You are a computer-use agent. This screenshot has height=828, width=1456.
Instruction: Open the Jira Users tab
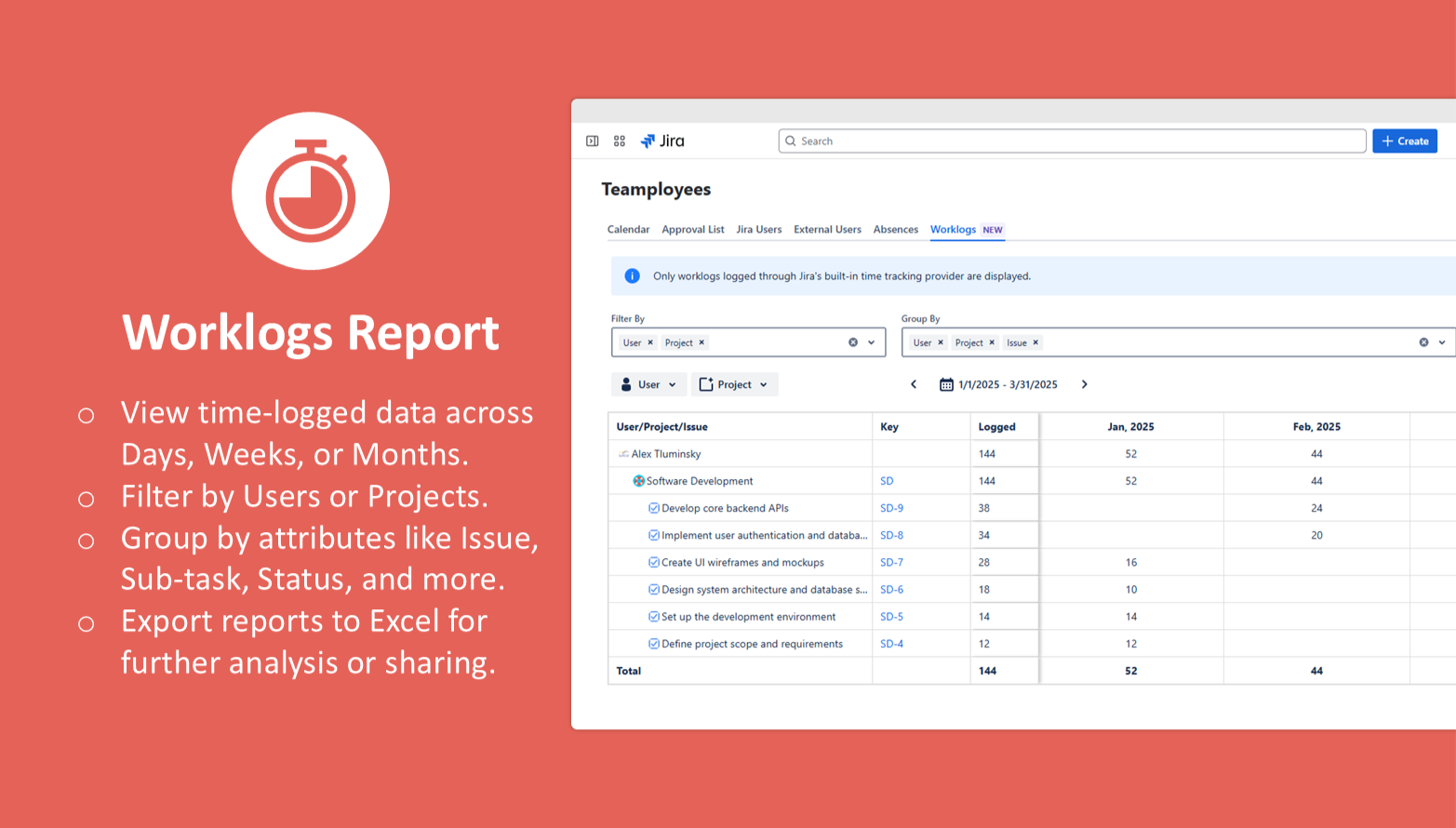pos(759,230)
